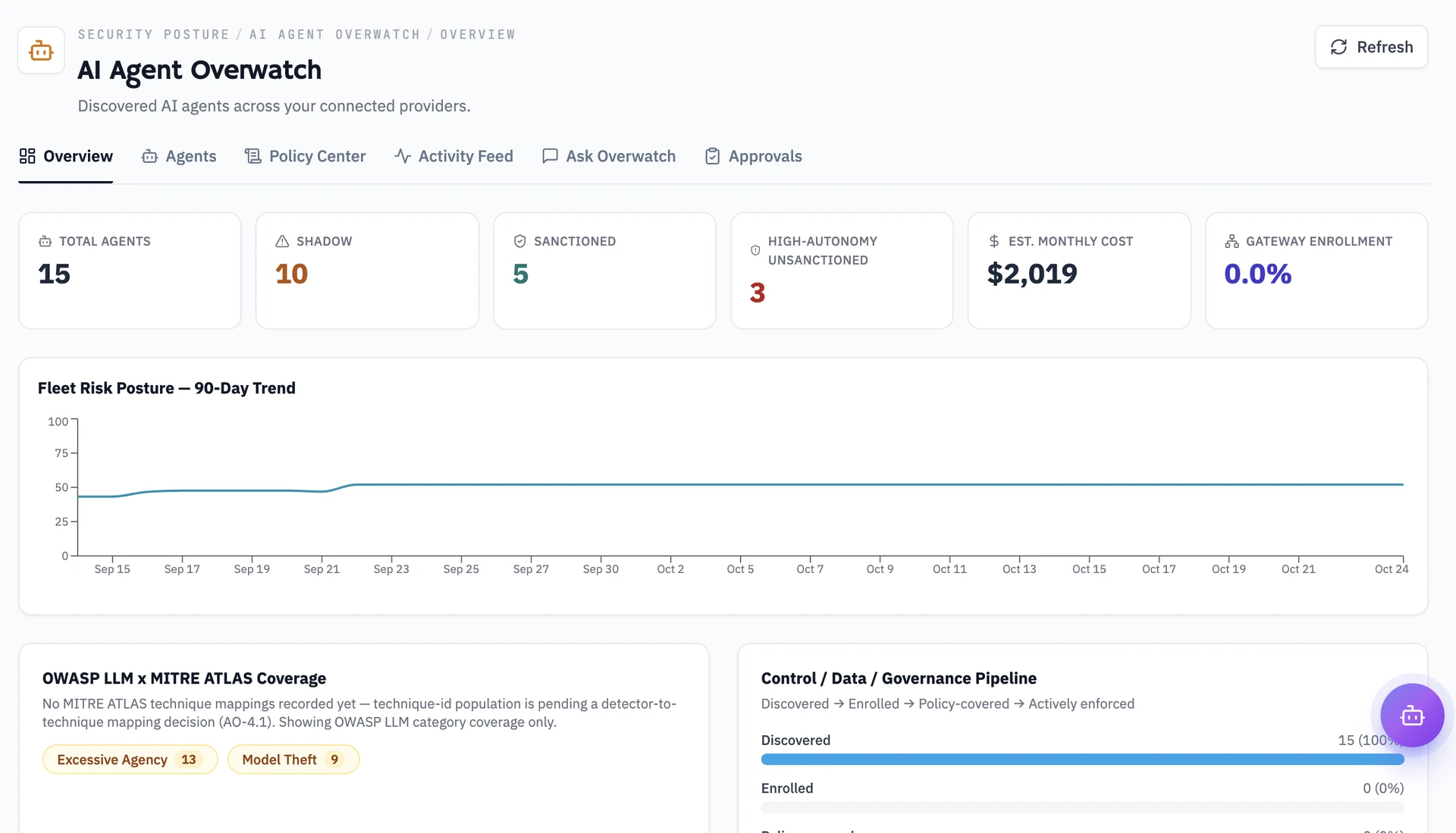Click the Ask Overwatch chat bubble icon
Screen dimensions: 1456x833
(550, 156)
